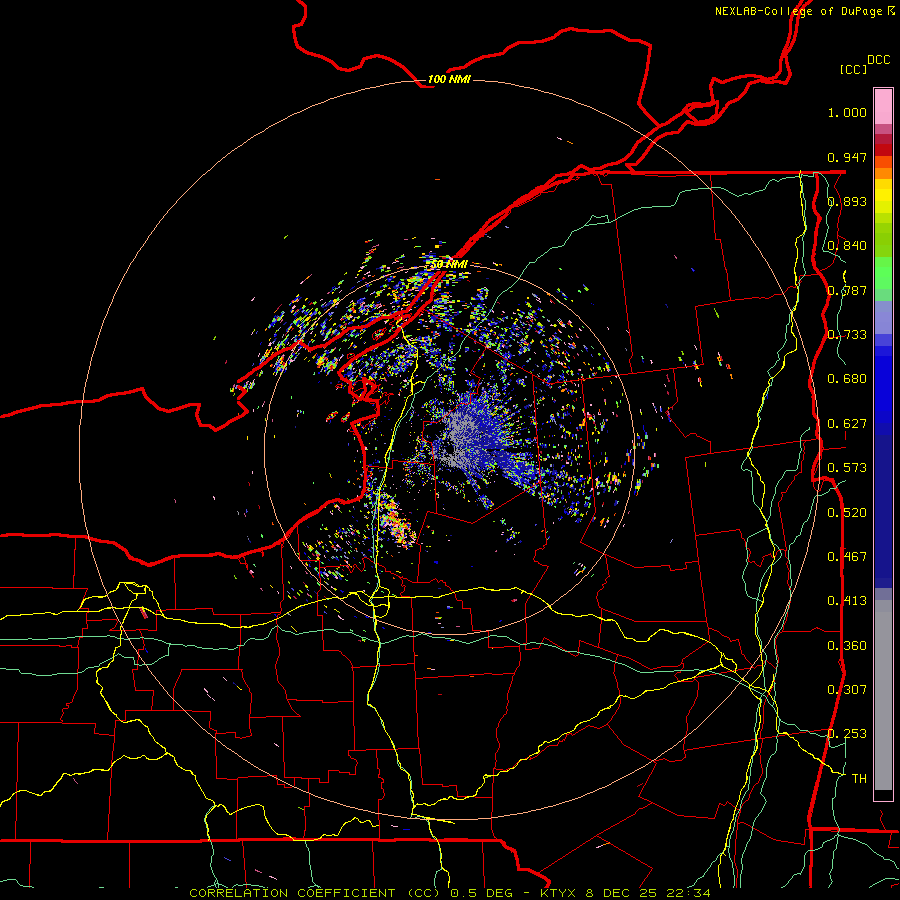Image resolution: width=900 pixels, height=900 pixels.
Task: Click the pink segment of the color bar
Action: coord(883,107)
